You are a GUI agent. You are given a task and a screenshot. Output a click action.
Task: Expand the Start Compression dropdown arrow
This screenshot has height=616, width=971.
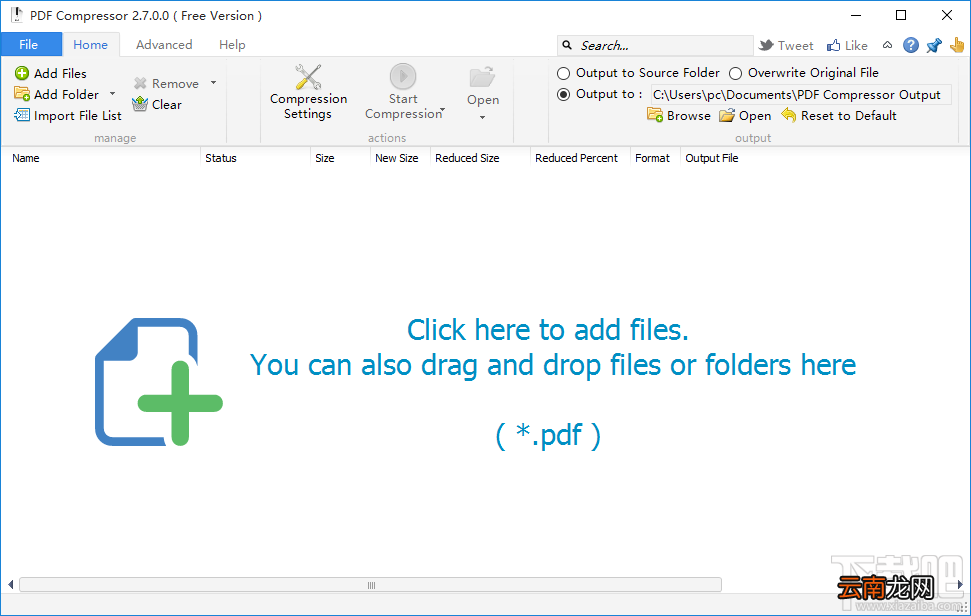(442, 110)
